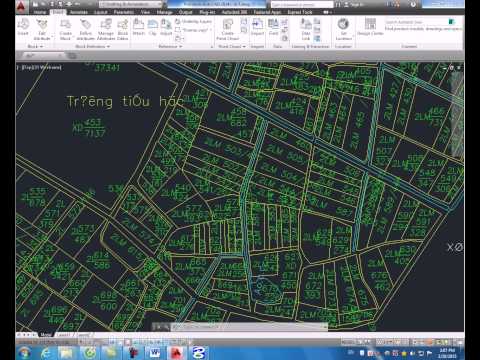Switch to the Model layout tab
480x360 pixels.
(x=46, y=334)
